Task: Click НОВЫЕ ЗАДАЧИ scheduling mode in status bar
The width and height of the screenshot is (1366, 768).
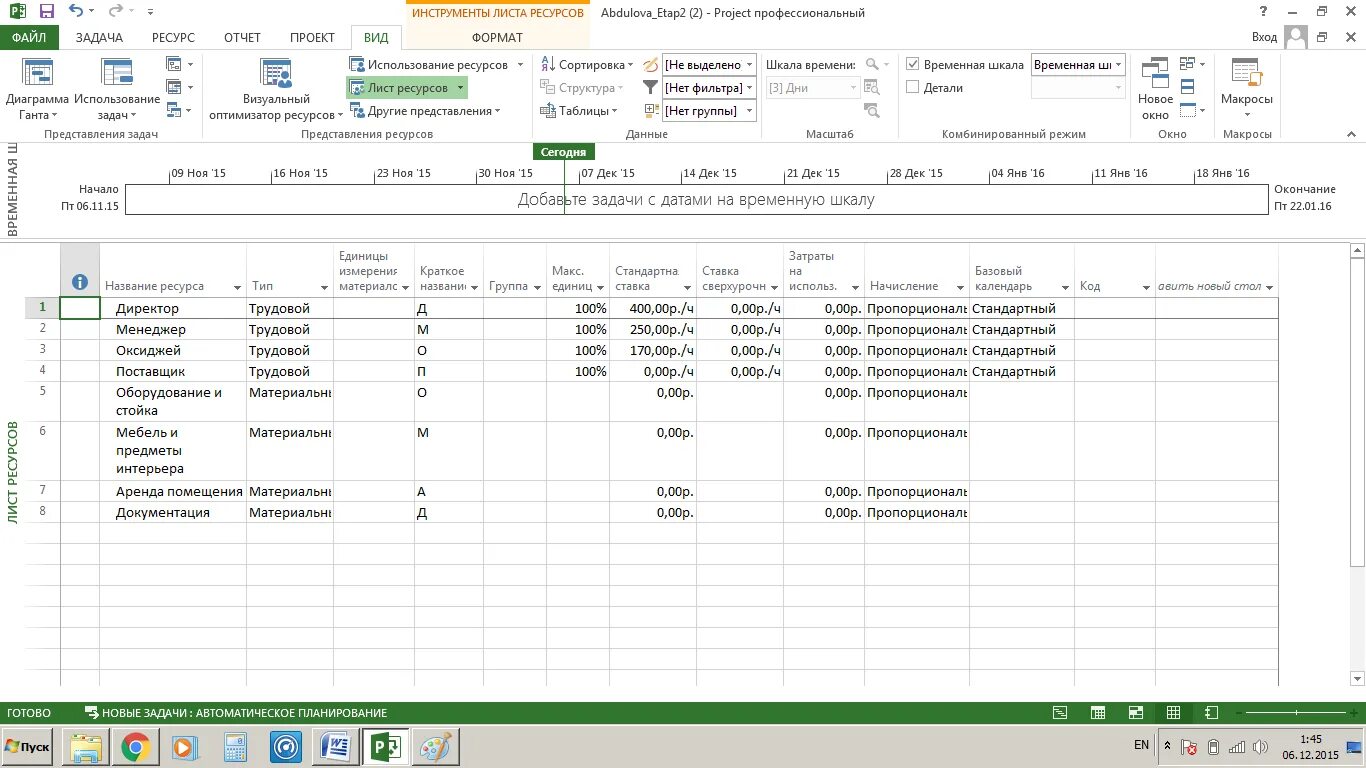Action: pyautogui.click(x=236, y=713)
